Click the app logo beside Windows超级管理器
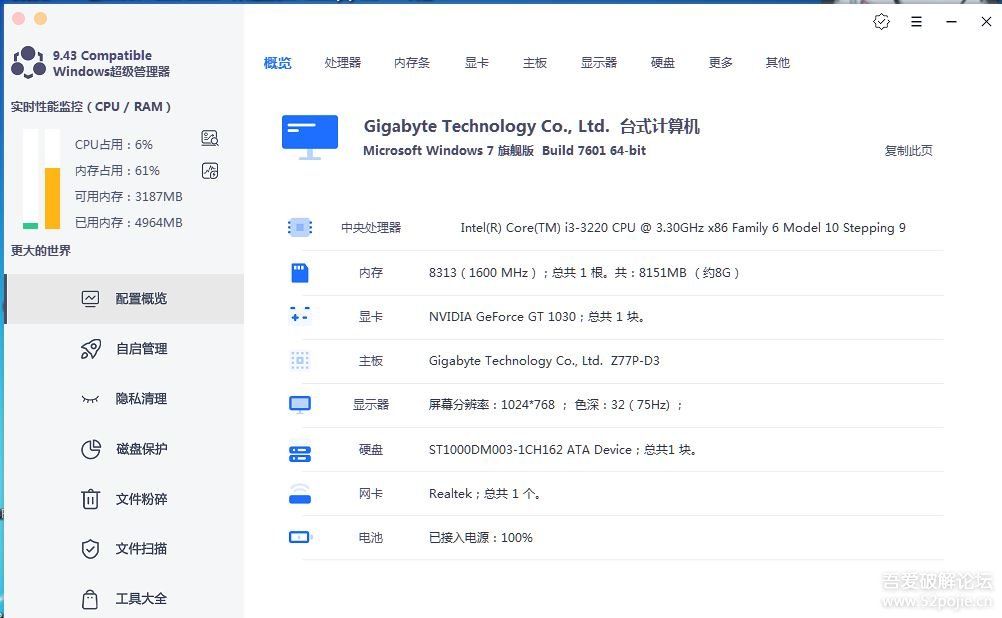The image size is (1002, 618). pyautogui.click(x=28, y=63)
